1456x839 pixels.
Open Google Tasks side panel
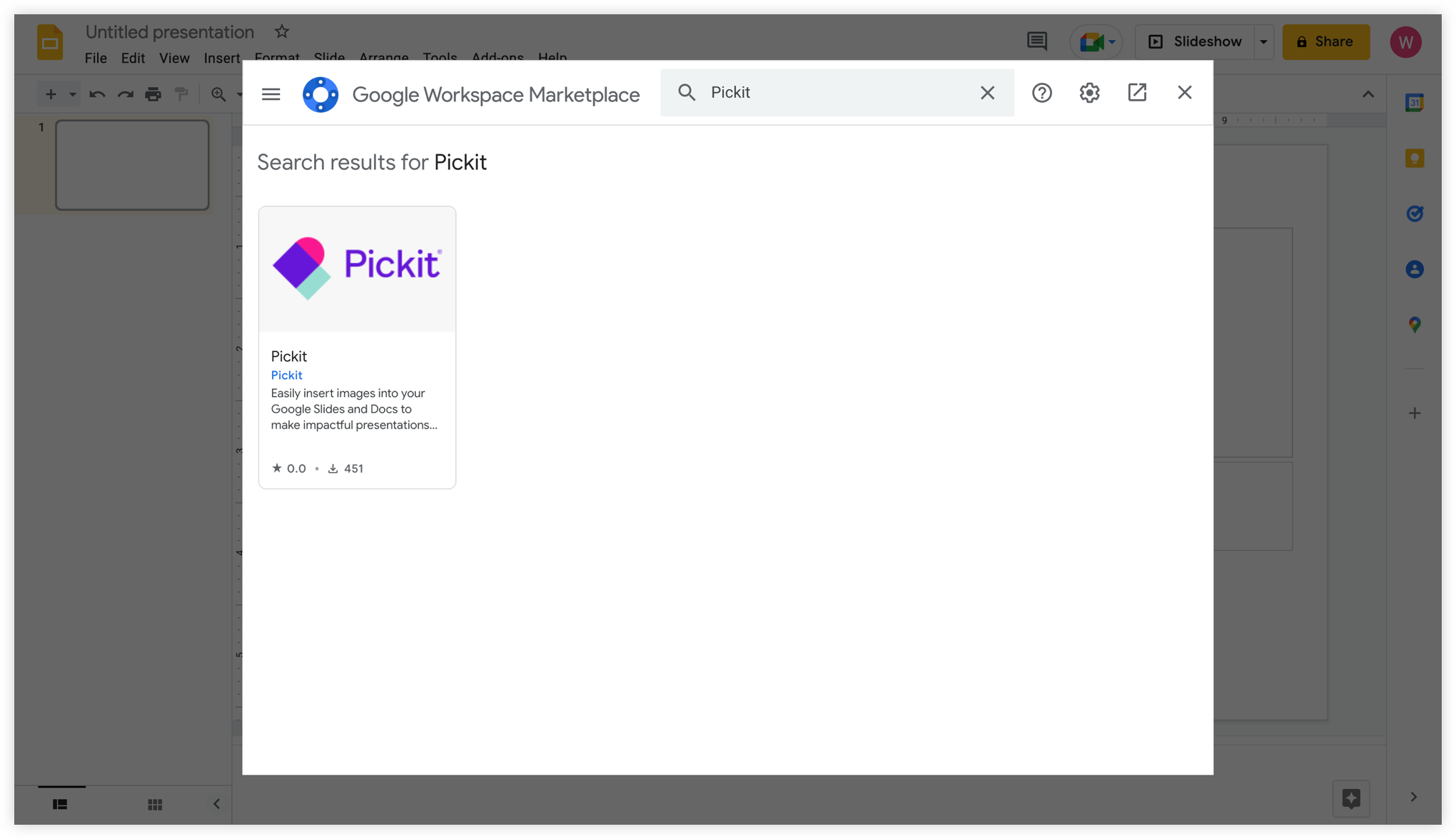(1414, 213)
